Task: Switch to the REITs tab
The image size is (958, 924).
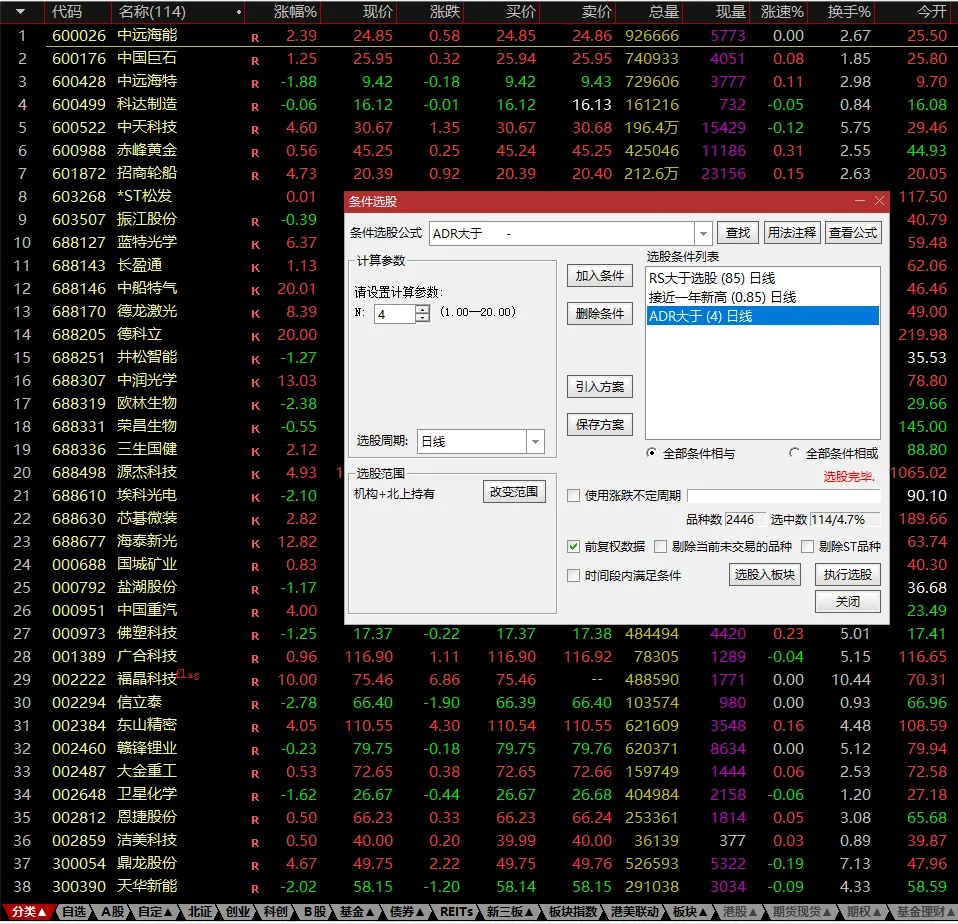Action: click(456, 912)
